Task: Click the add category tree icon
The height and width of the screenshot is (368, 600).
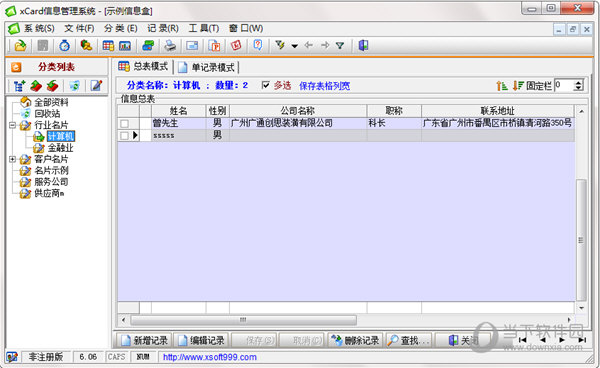Action: (x=19, y=86)
